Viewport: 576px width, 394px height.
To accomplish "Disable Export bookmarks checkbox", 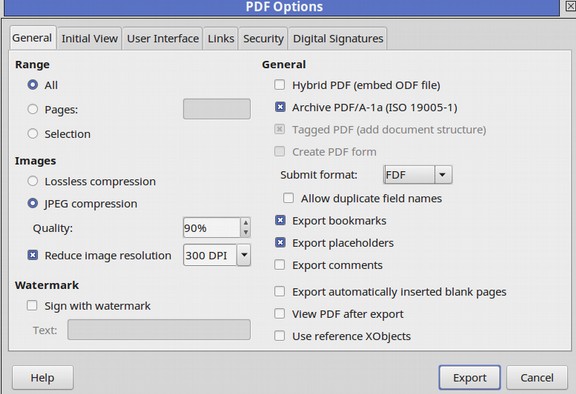I will click(280, 220).
